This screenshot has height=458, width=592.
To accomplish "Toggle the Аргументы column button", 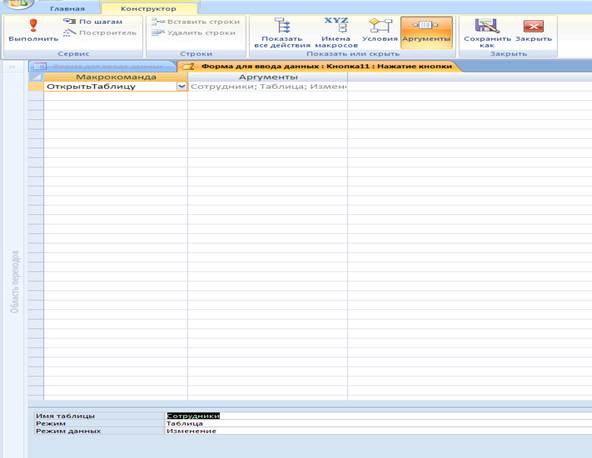I will (x=426, y=32).
